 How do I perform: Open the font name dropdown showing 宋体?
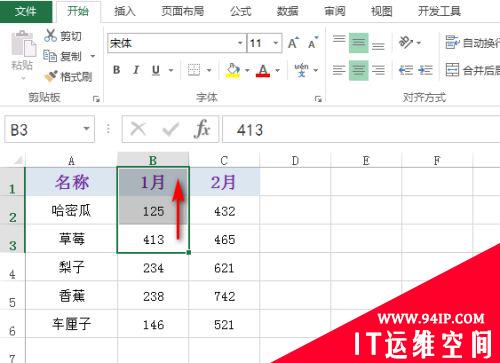177,43
